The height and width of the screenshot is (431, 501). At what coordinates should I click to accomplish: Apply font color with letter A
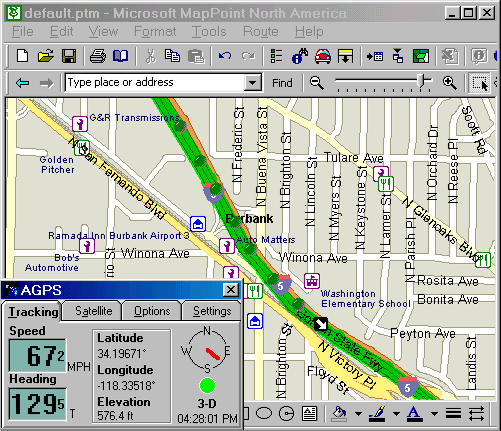pyautogui.click(x=414, y=414)
